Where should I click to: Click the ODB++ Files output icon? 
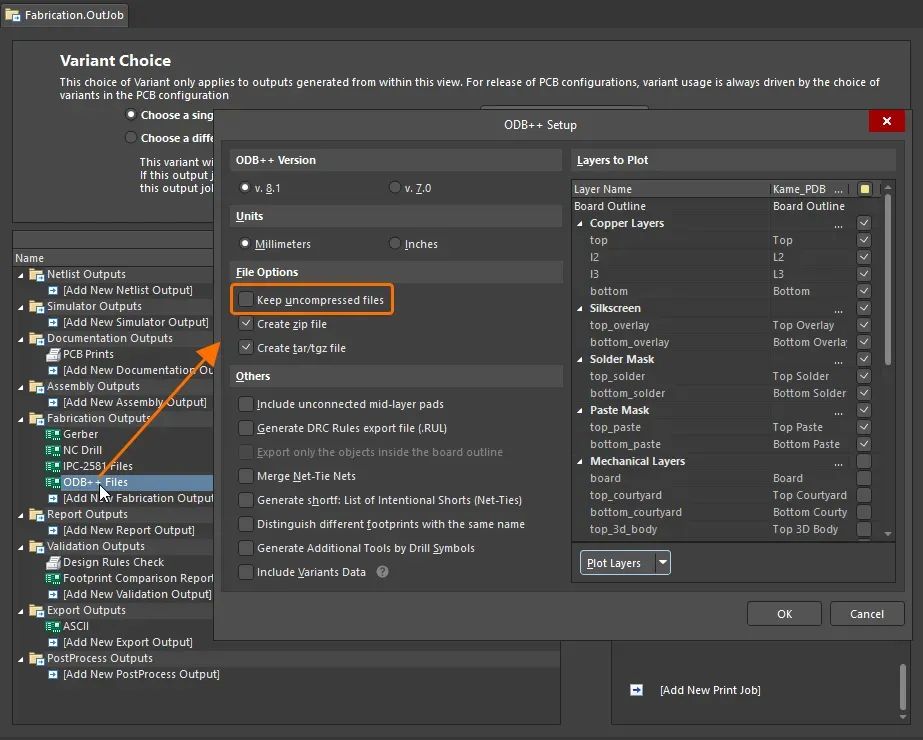pyautogui.click(x=53, y=482)
